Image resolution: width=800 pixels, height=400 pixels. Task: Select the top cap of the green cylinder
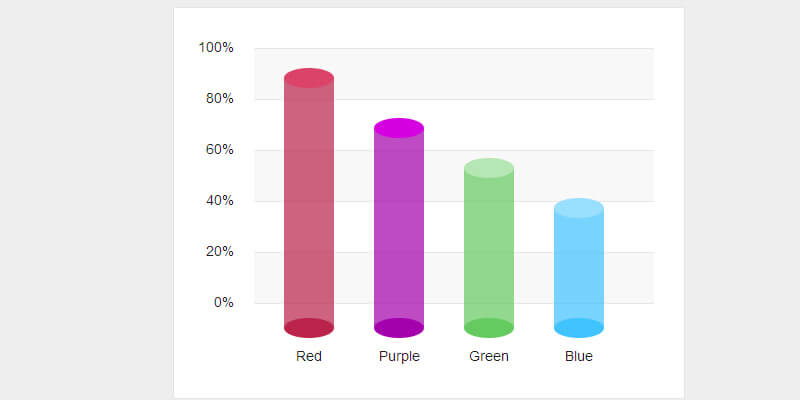click(x=489, y=168)
